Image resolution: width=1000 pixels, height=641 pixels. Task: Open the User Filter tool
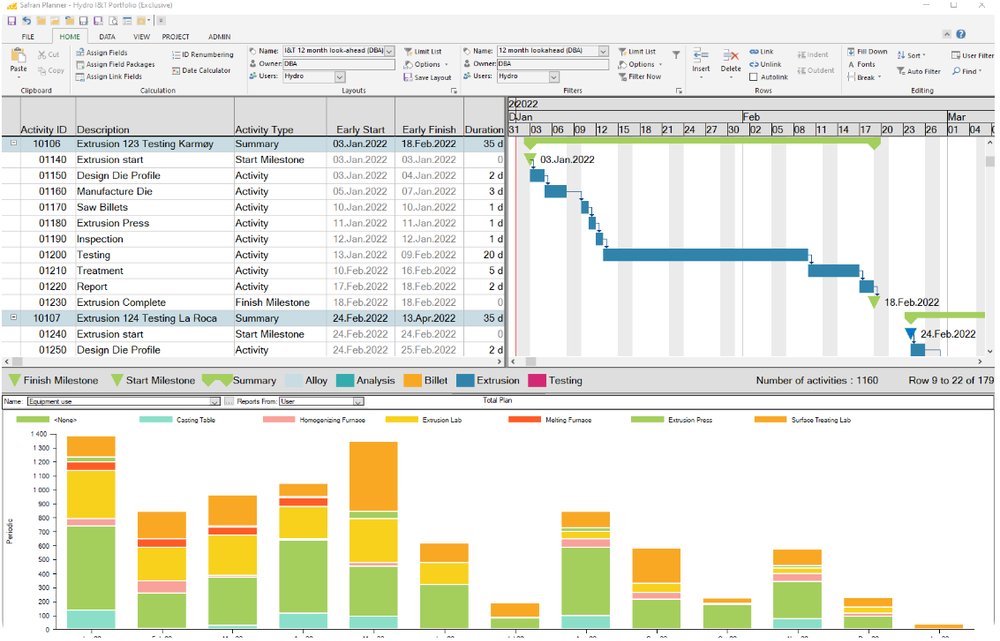[973, 55]
